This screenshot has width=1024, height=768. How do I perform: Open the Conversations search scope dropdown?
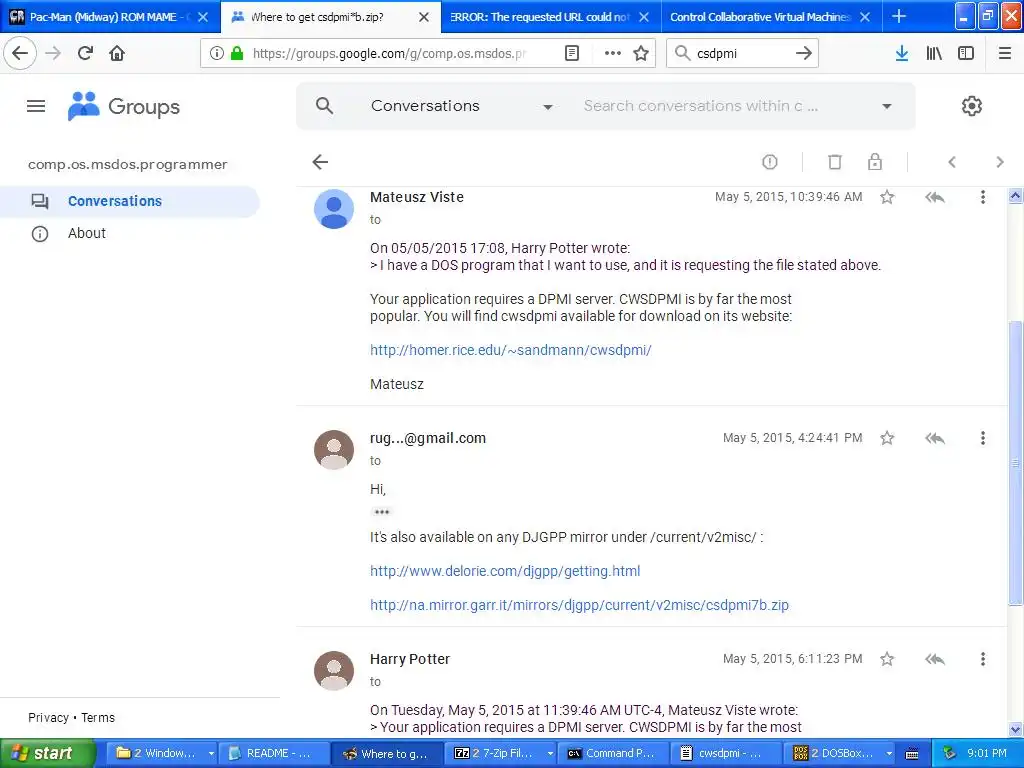coord(462,106)
